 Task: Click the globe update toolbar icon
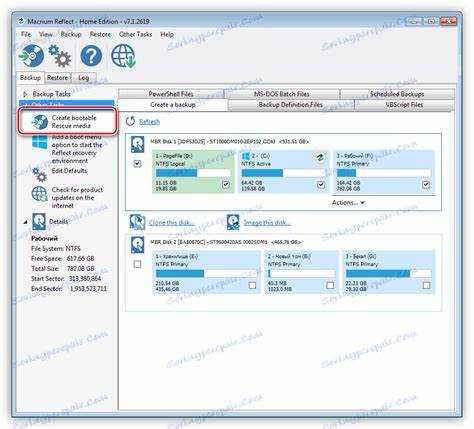(123, 56)
